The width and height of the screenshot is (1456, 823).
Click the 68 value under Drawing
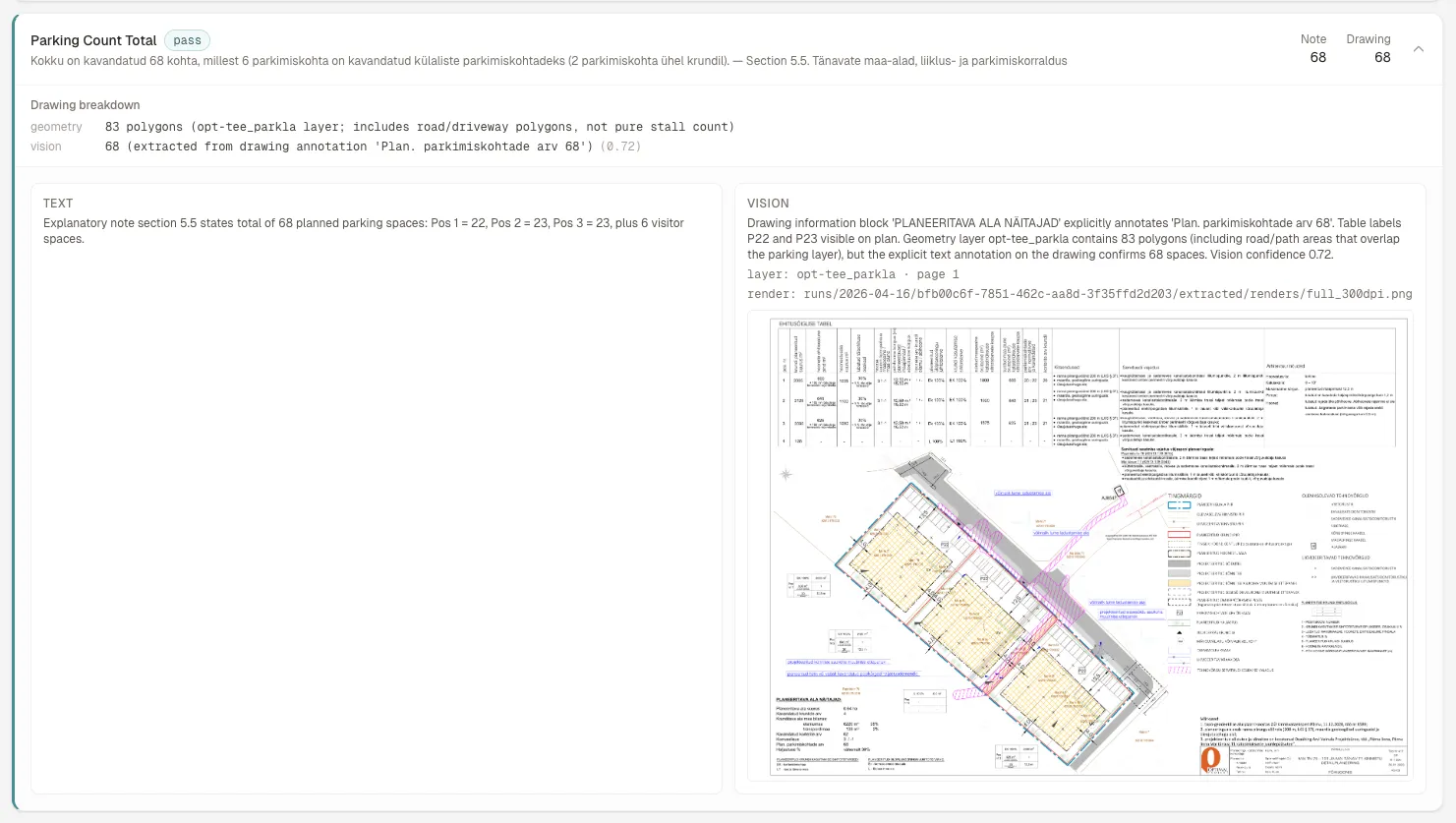[1382, 57]
